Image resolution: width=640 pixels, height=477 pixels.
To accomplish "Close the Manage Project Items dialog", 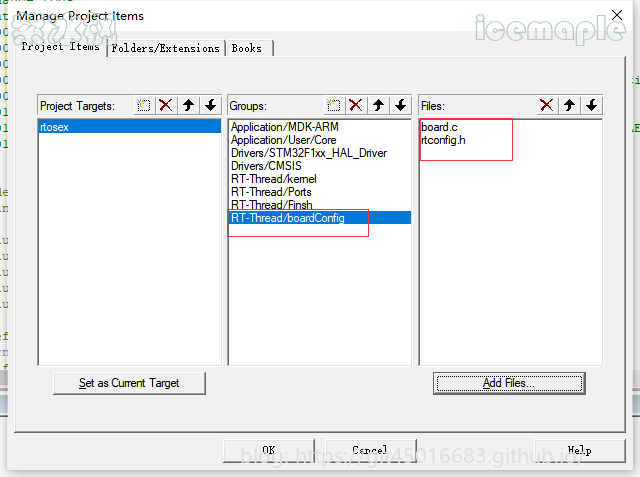I will click(617, 16).
